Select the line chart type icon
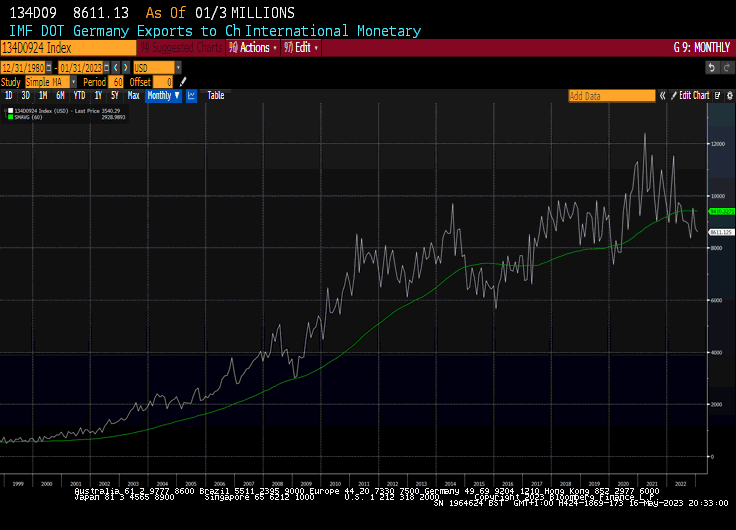Image resolution: width=736 pixels, height=530 pixels. pyautogui.click(x=192, y=96)
